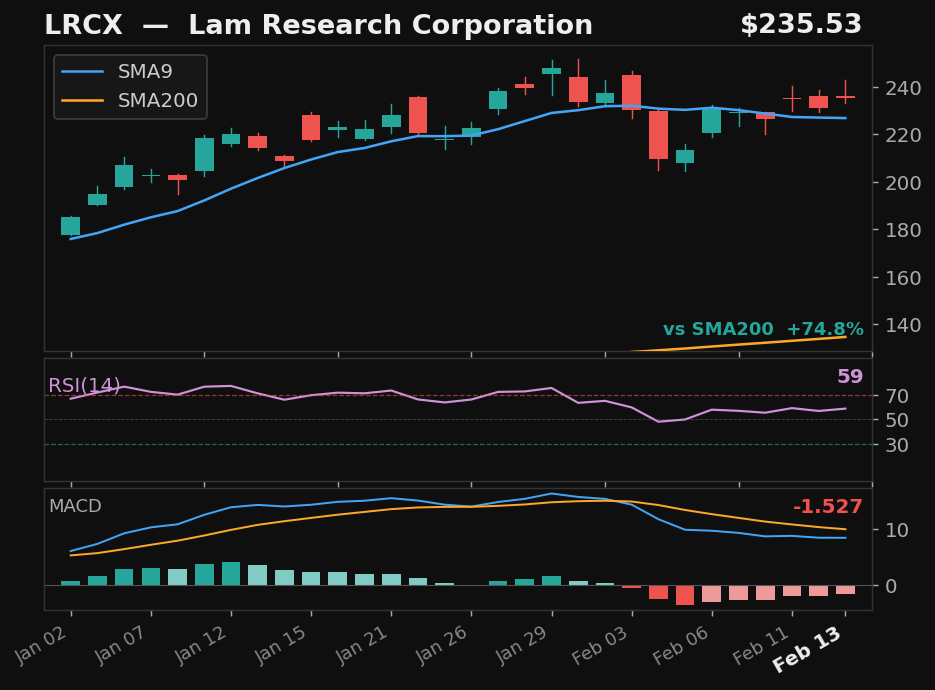Click the Jan 02 date label
This screenshot has height=690, width=935.
41,645
